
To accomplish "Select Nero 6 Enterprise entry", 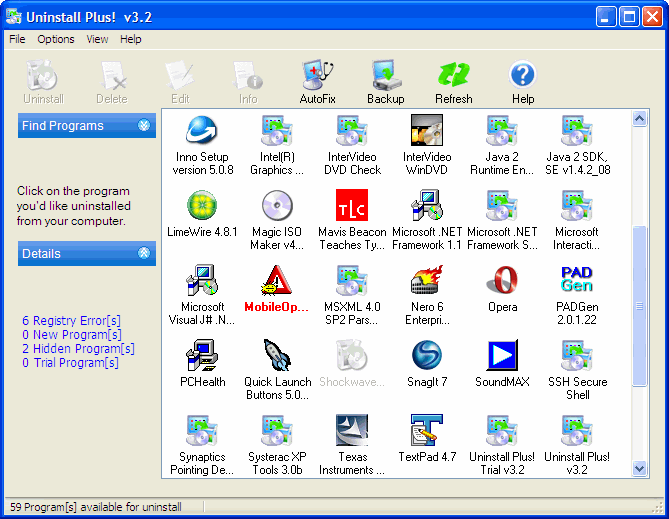I will click(427, 295).
